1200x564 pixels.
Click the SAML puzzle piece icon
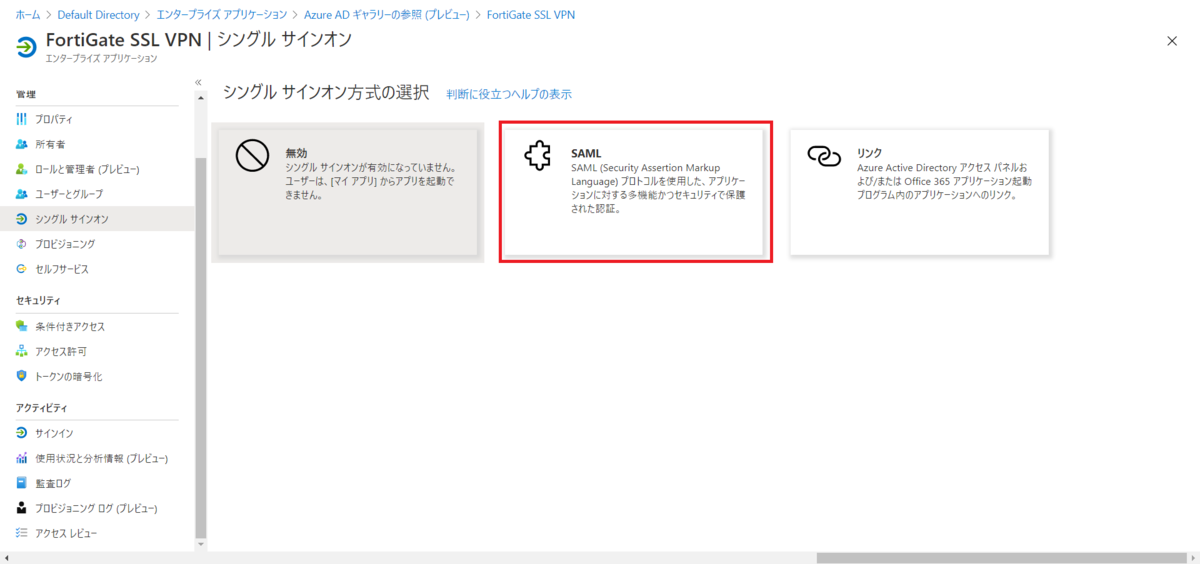(538, 155)
